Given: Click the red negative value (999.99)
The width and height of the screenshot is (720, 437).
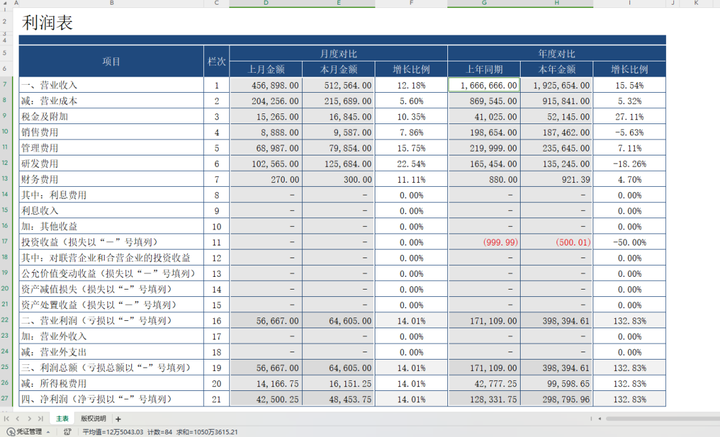Looking at the screenshot, I should point(484,242).
